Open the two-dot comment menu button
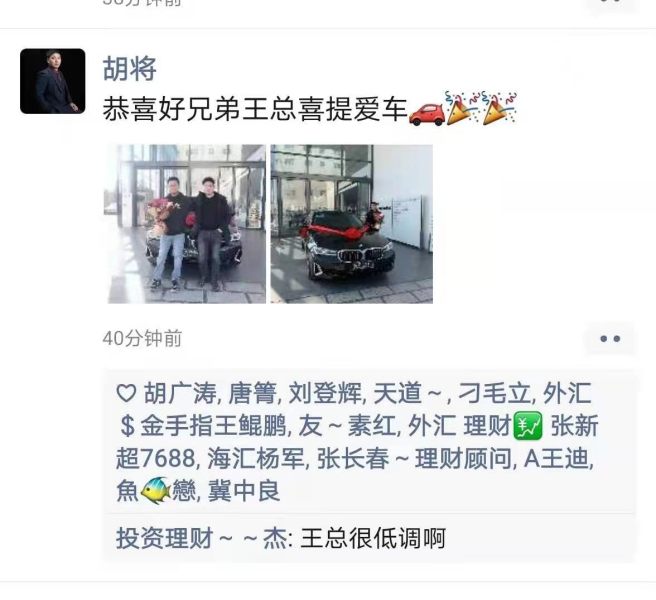The width and height of the screenshot is (656, 600). point(610,338)
